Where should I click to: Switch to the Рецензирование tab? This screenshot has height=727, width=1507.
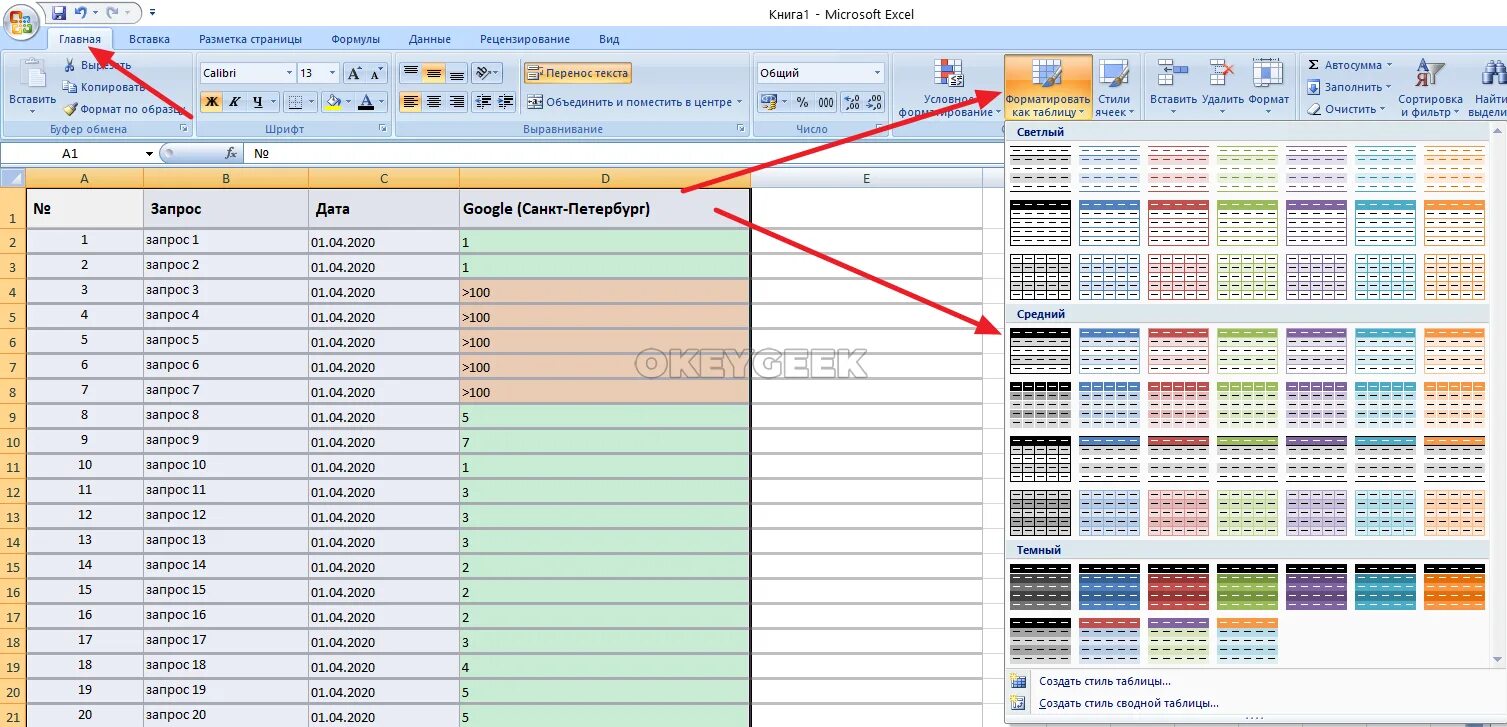(525, 39)
